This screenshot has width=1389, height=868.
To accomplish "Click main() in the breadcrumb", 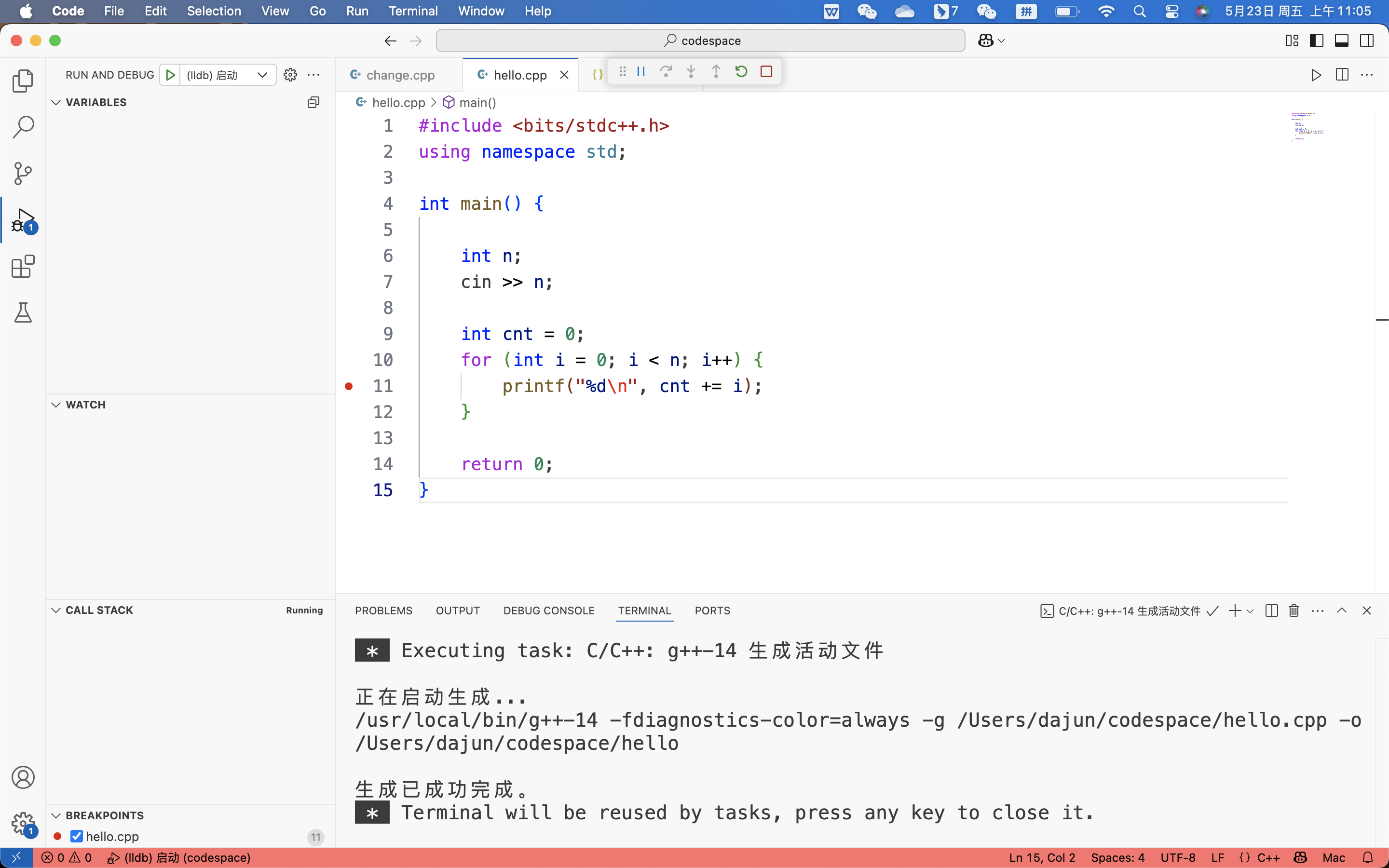I will tap(477, 103).
